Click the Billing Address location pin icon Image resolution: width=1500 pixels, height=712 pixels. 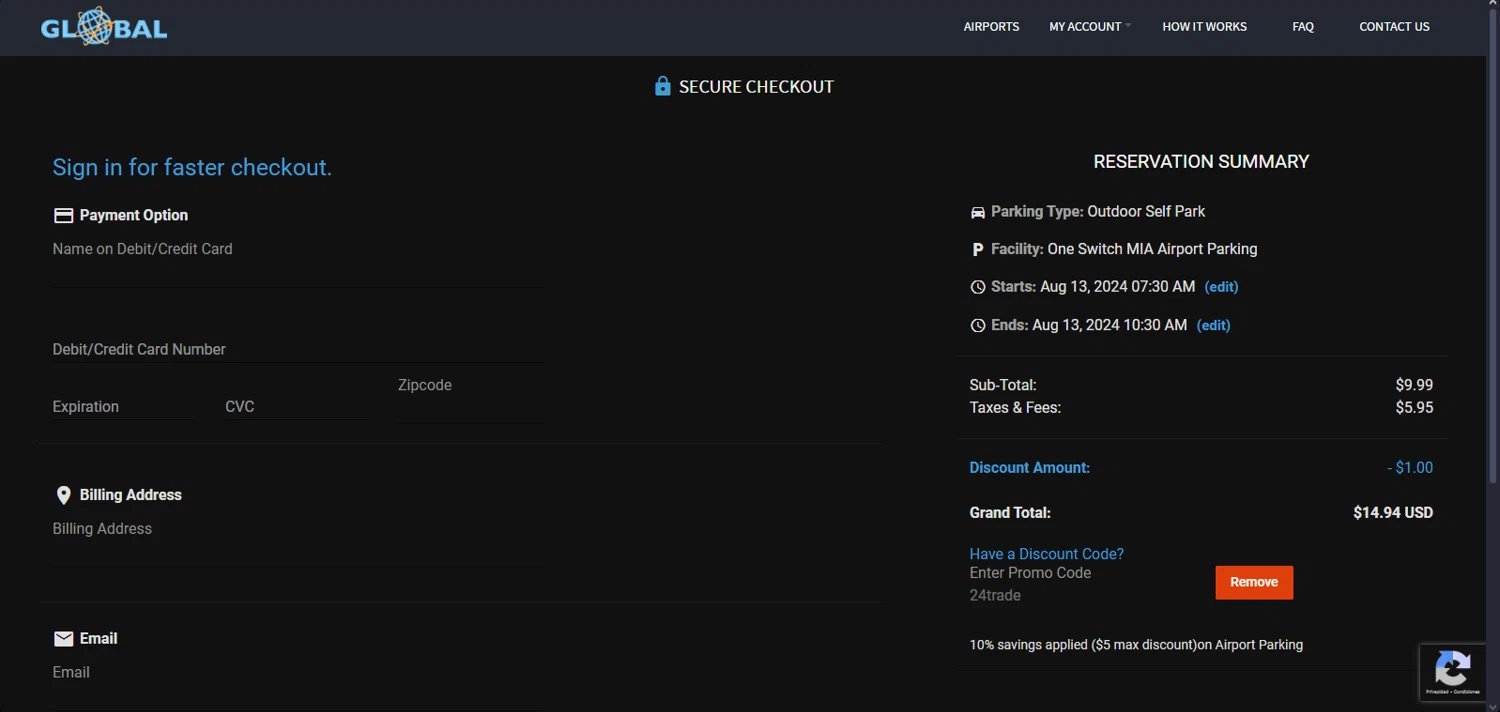(x=63, y=495)
